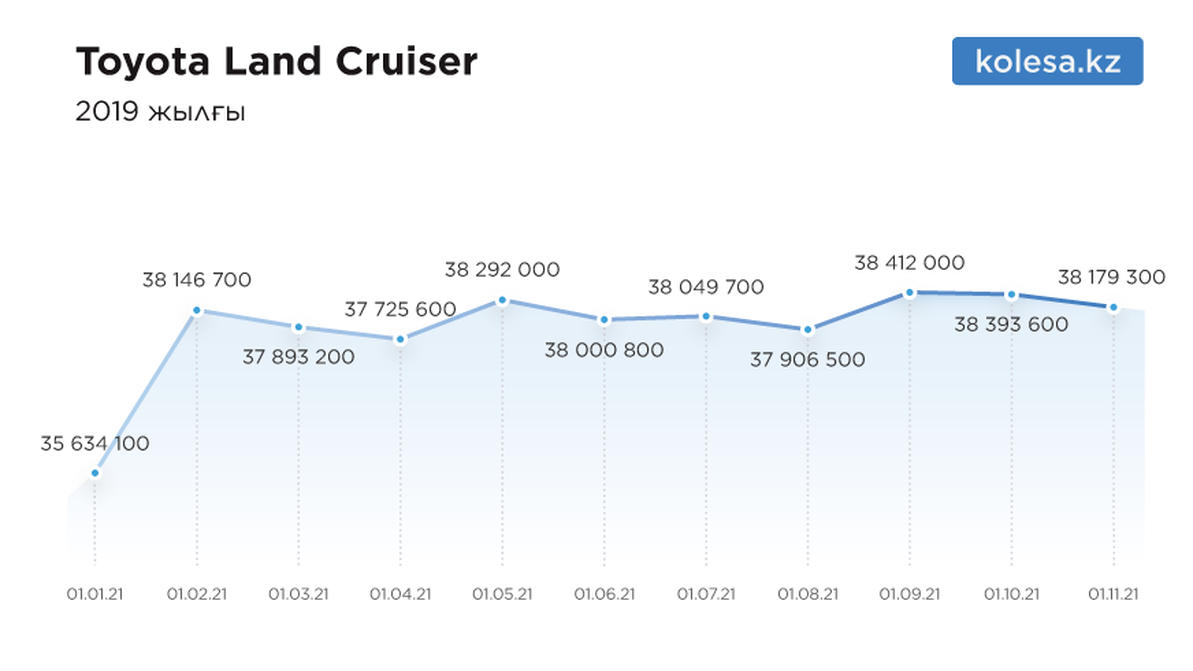Select the 38 179 300 price label
Viewport: 1193px width, 671px height.
click(1111, 277)
